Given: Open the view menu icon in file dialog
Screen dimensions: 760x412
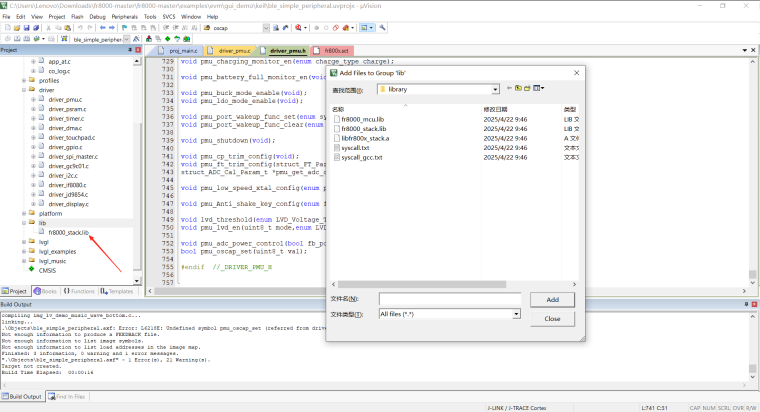Looking at the screenshot, I should (540, 89).
